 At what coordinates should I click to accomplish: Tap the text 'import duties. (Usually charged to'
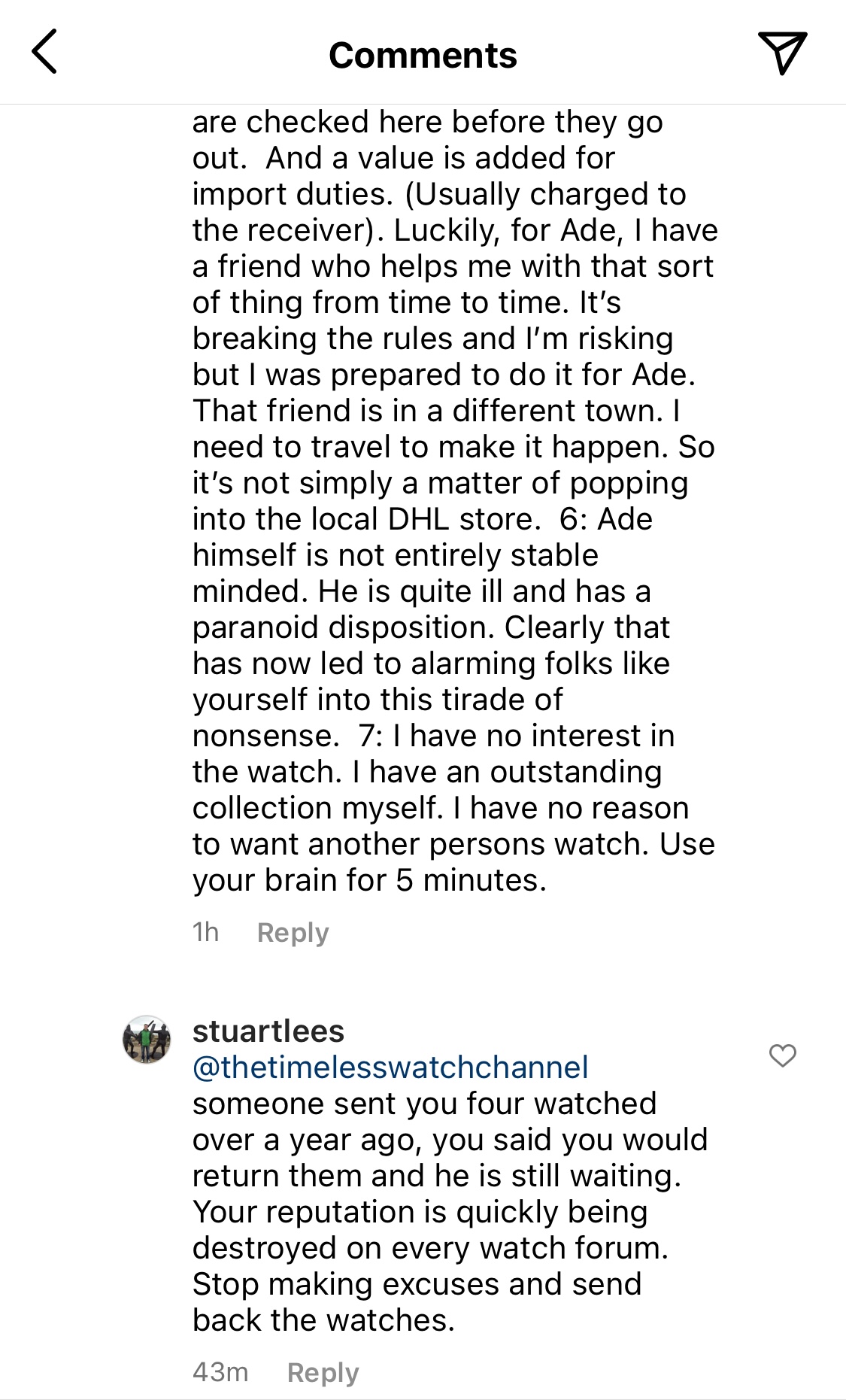coord(439,194)
